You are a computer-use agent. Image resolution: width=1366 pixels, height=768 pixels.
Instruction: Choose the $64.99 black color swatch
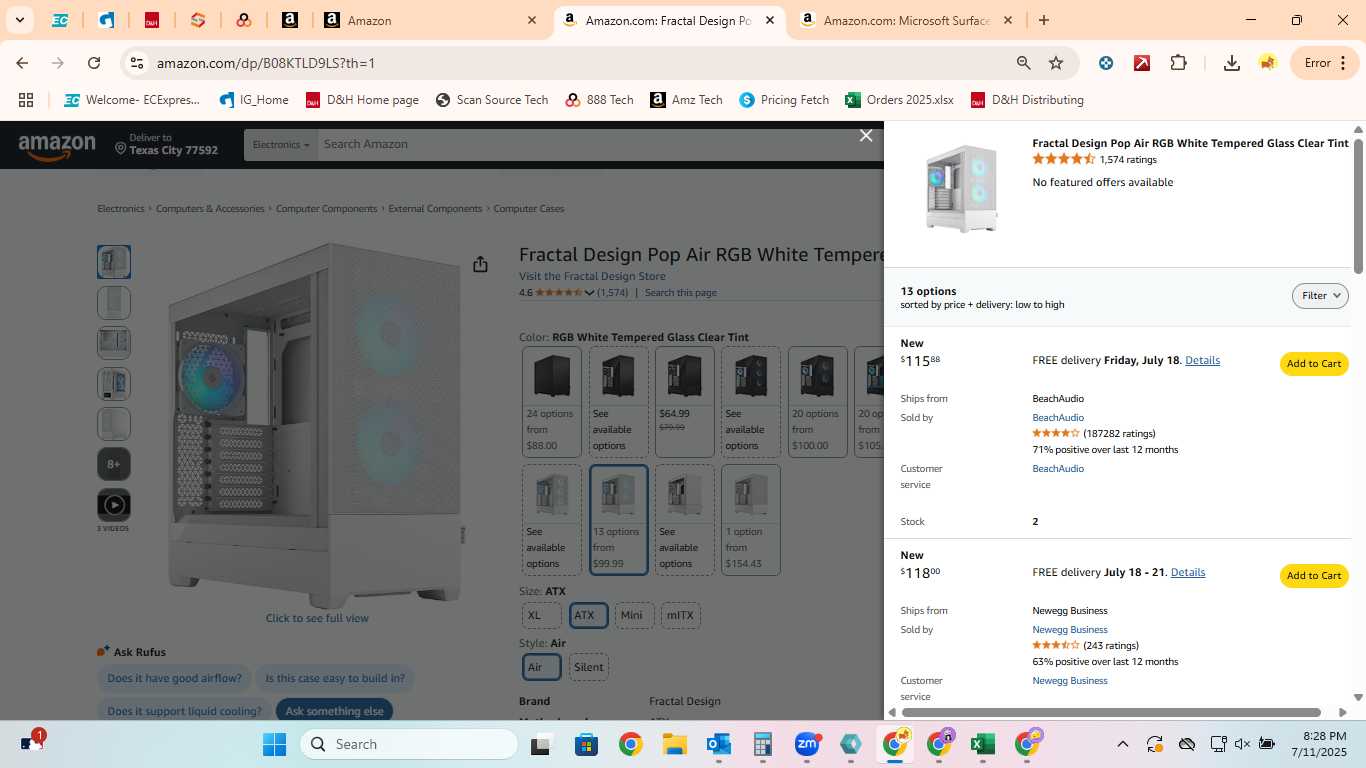685,402
